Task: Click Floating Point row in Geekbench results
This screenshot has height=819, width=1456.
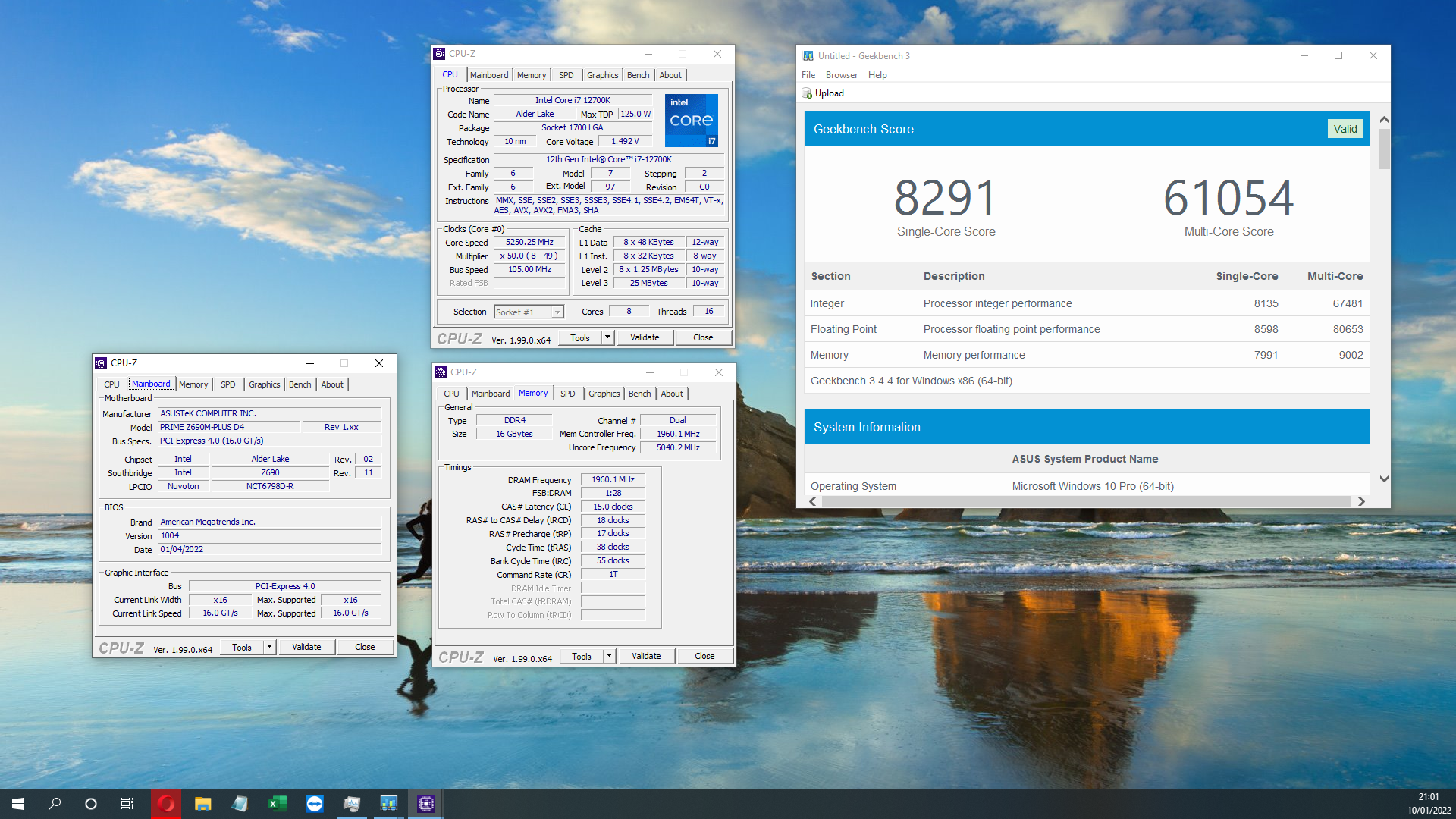Action: [x=1086, y=329]
